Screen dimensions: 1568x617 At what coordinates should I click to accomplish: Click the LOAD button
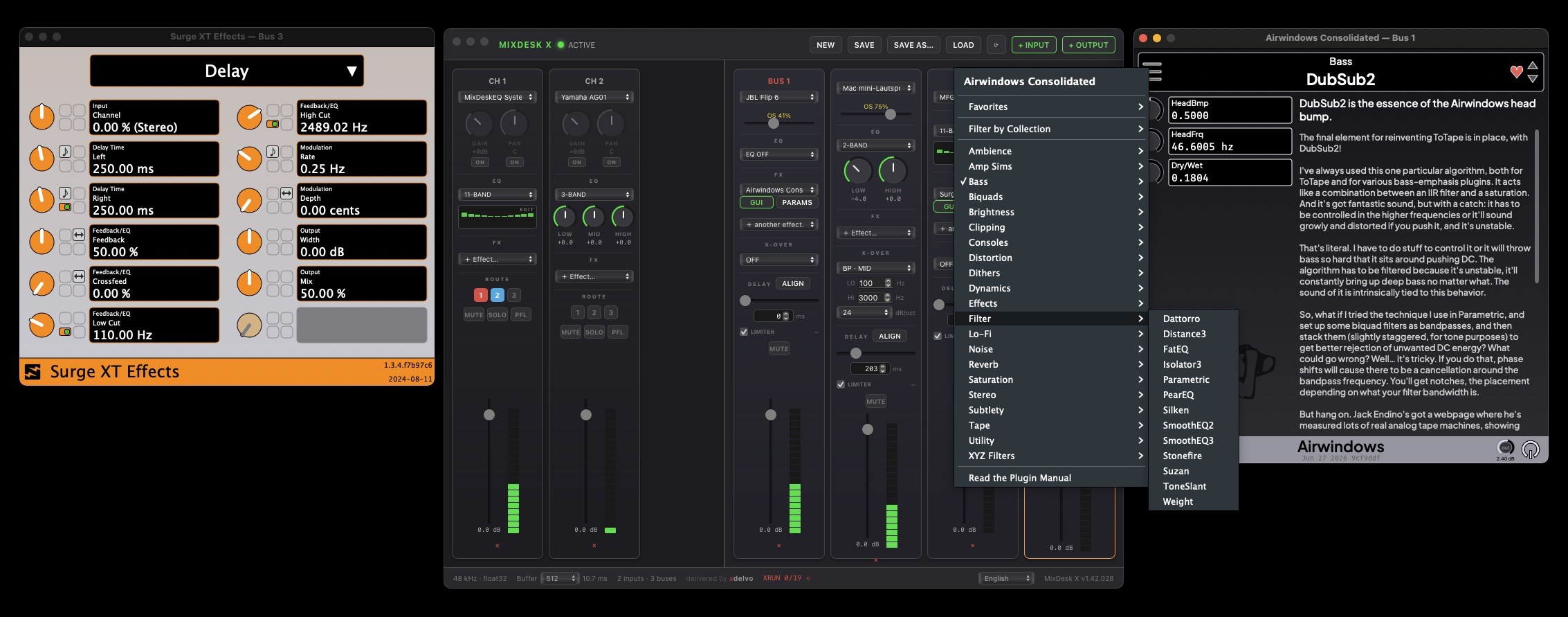coord(963,45)
